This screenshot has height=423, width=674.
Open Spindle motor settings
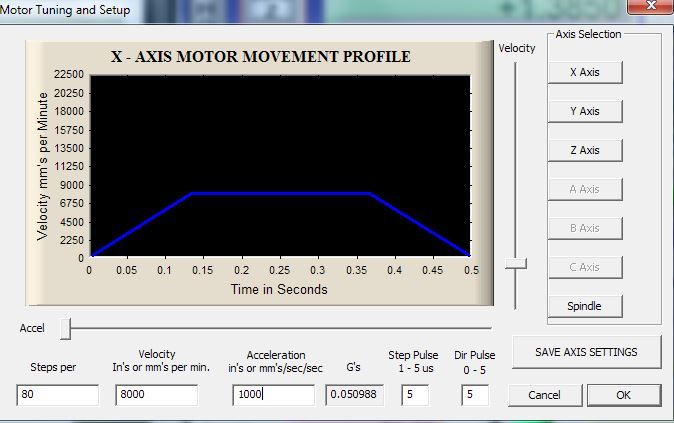coord(584,306)
